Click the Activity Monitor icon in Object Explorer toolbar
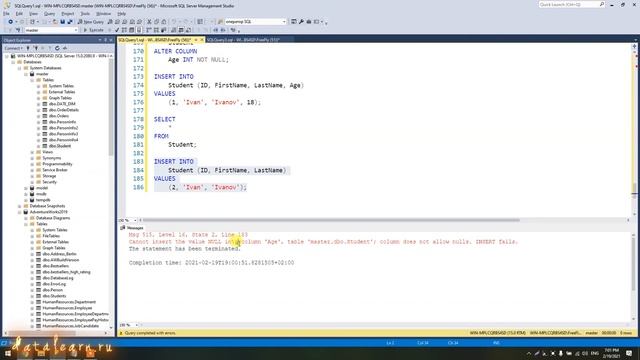This screenshot has width=640, height=360. tap(64, 48)
